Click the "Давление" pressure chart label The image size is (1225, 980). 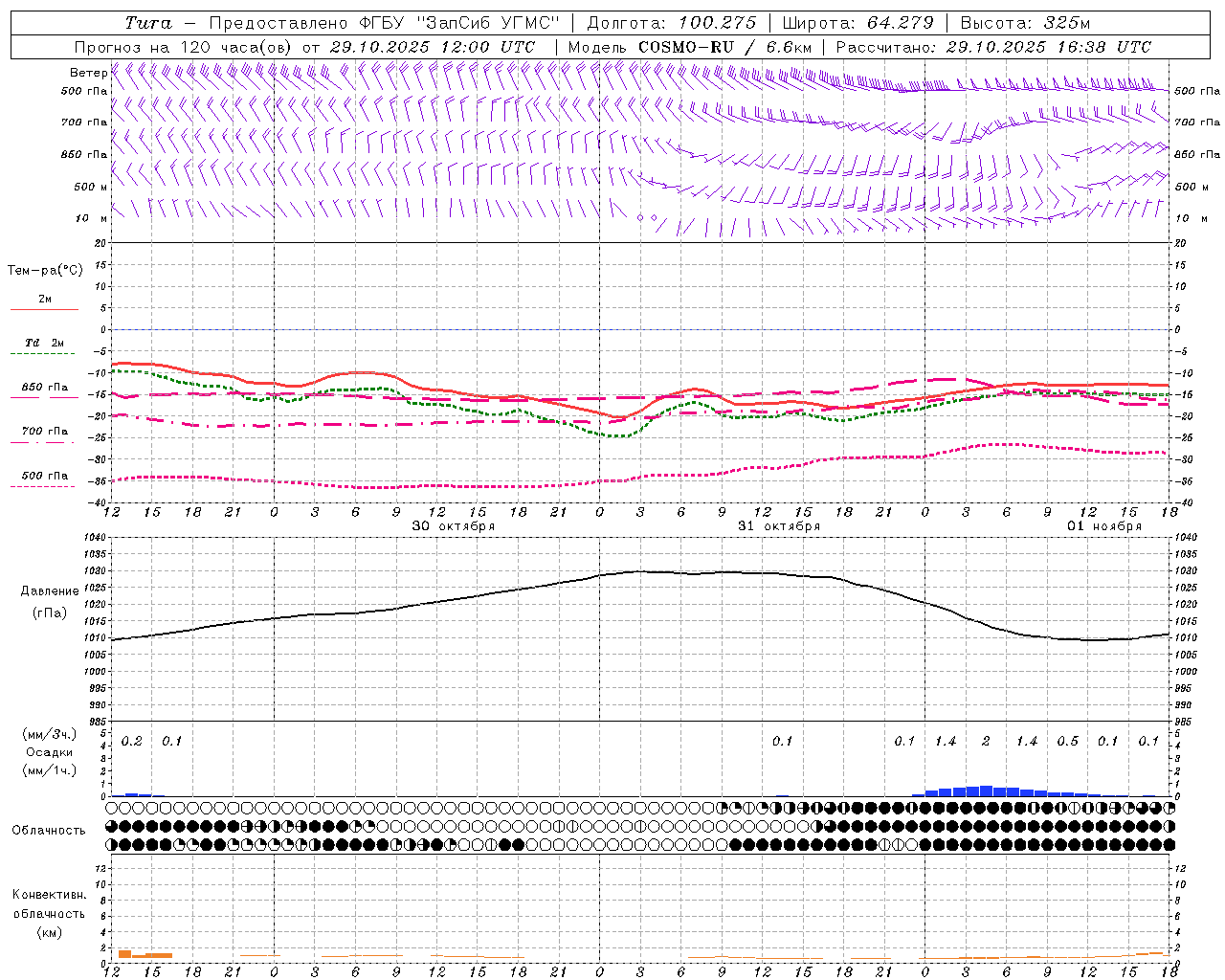click(50, 591)
